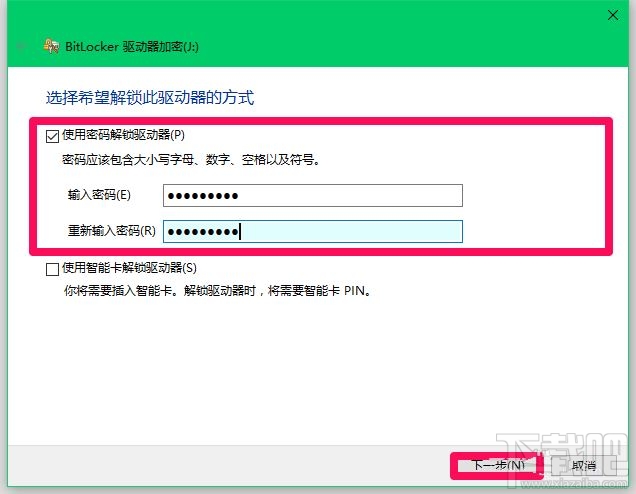Click the 重新输入密码(R) field label
The width and height of the screenshot is (636, 494).
point(111,231)
